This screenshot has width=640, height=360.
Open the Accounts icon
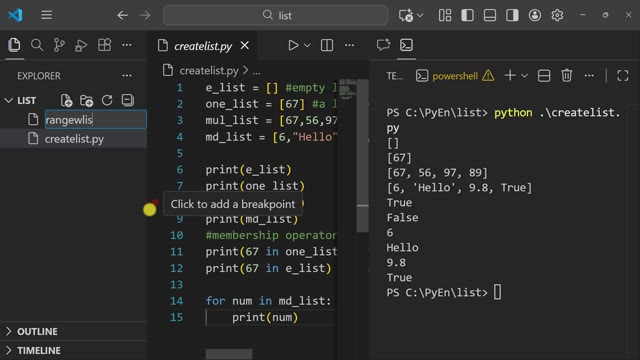coord(535,16)
